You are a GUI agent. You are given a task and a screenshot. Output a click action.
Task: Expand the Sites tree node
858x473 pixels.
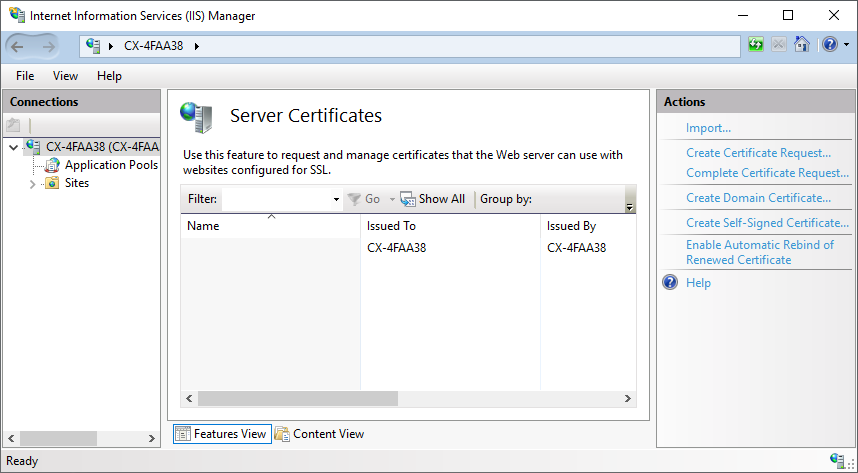pyautogui.click(x=32, y=184)
